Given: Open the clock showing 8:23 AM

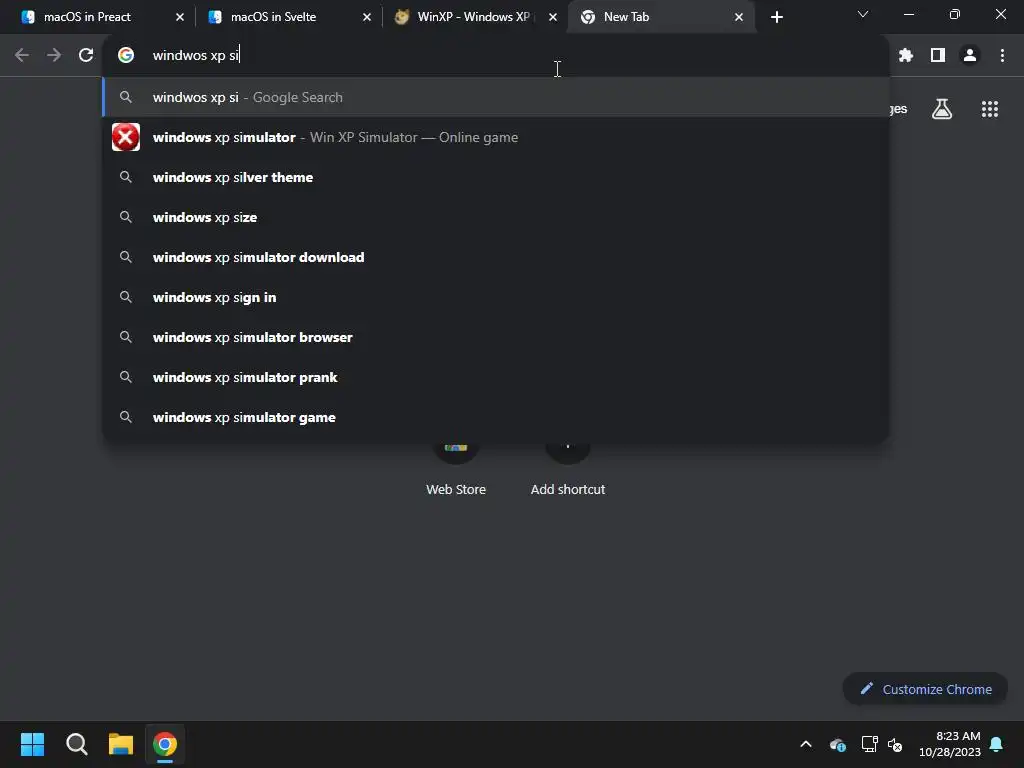Looking at the screenshot, I should click(950, 744).
